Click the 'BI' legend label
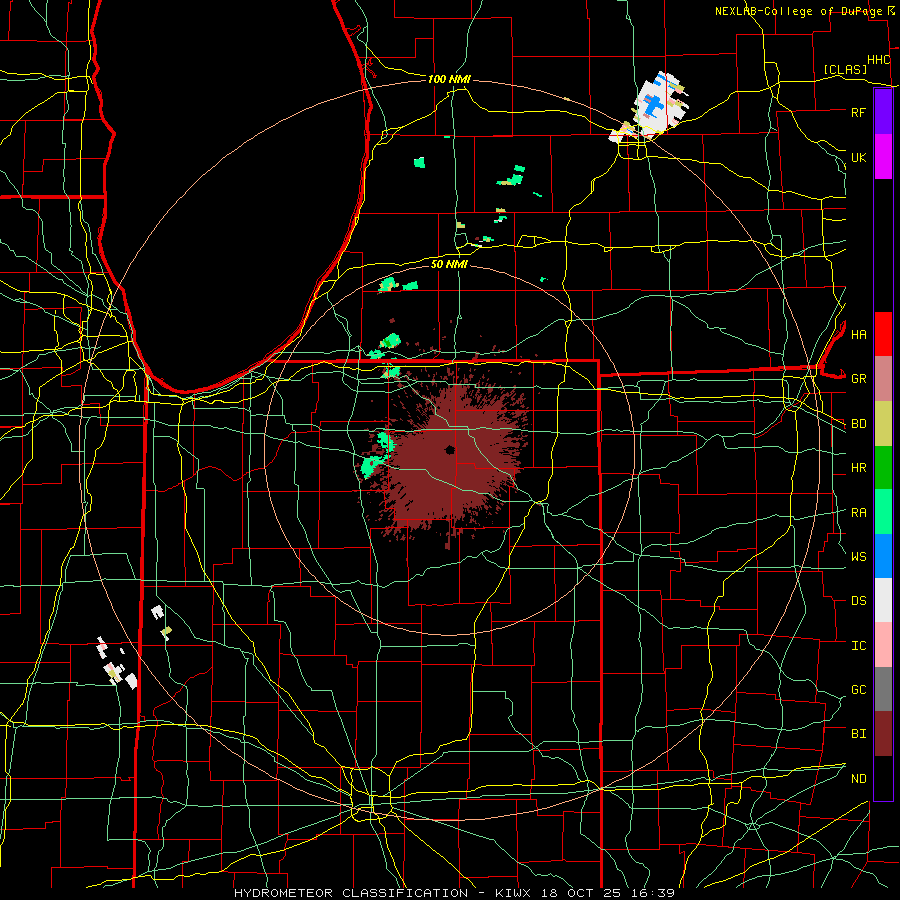The width and height of the screenshot is (900, 900). pos(858,734)
